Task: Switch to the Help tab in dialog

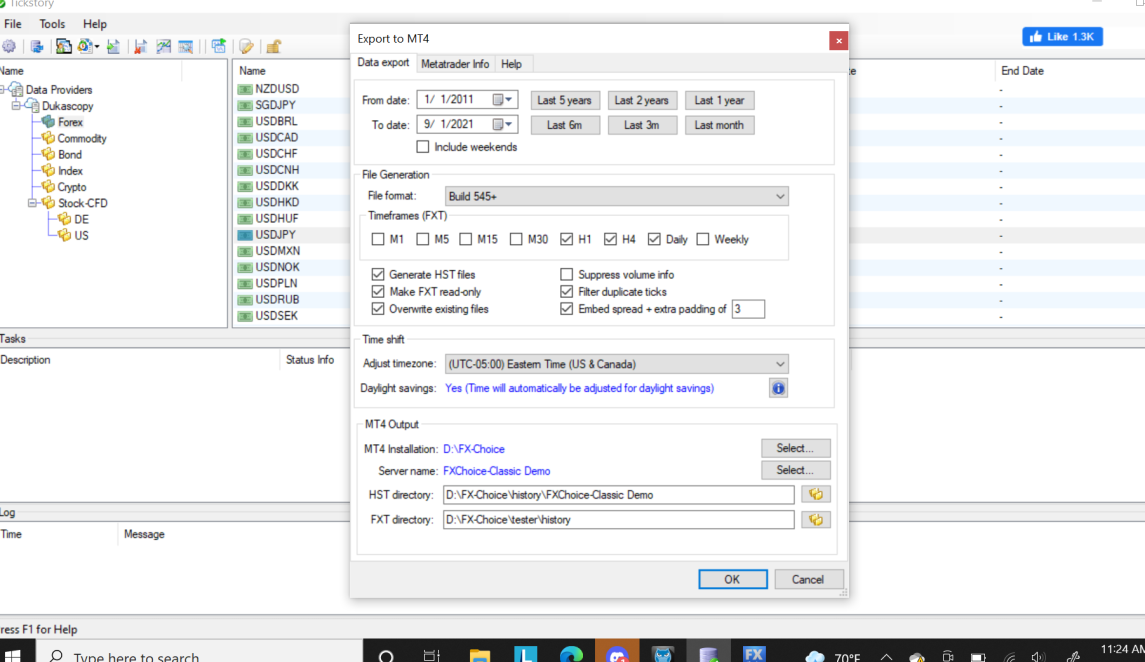Action: [511, 64]
